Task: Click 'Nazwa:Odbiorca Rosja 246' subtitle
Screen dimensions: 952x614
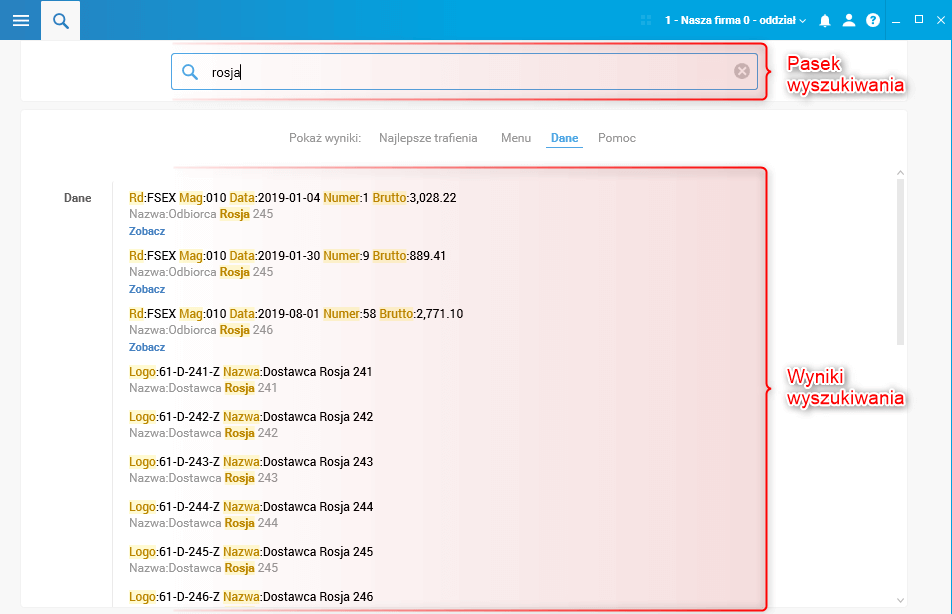Action: coord(201,330)
